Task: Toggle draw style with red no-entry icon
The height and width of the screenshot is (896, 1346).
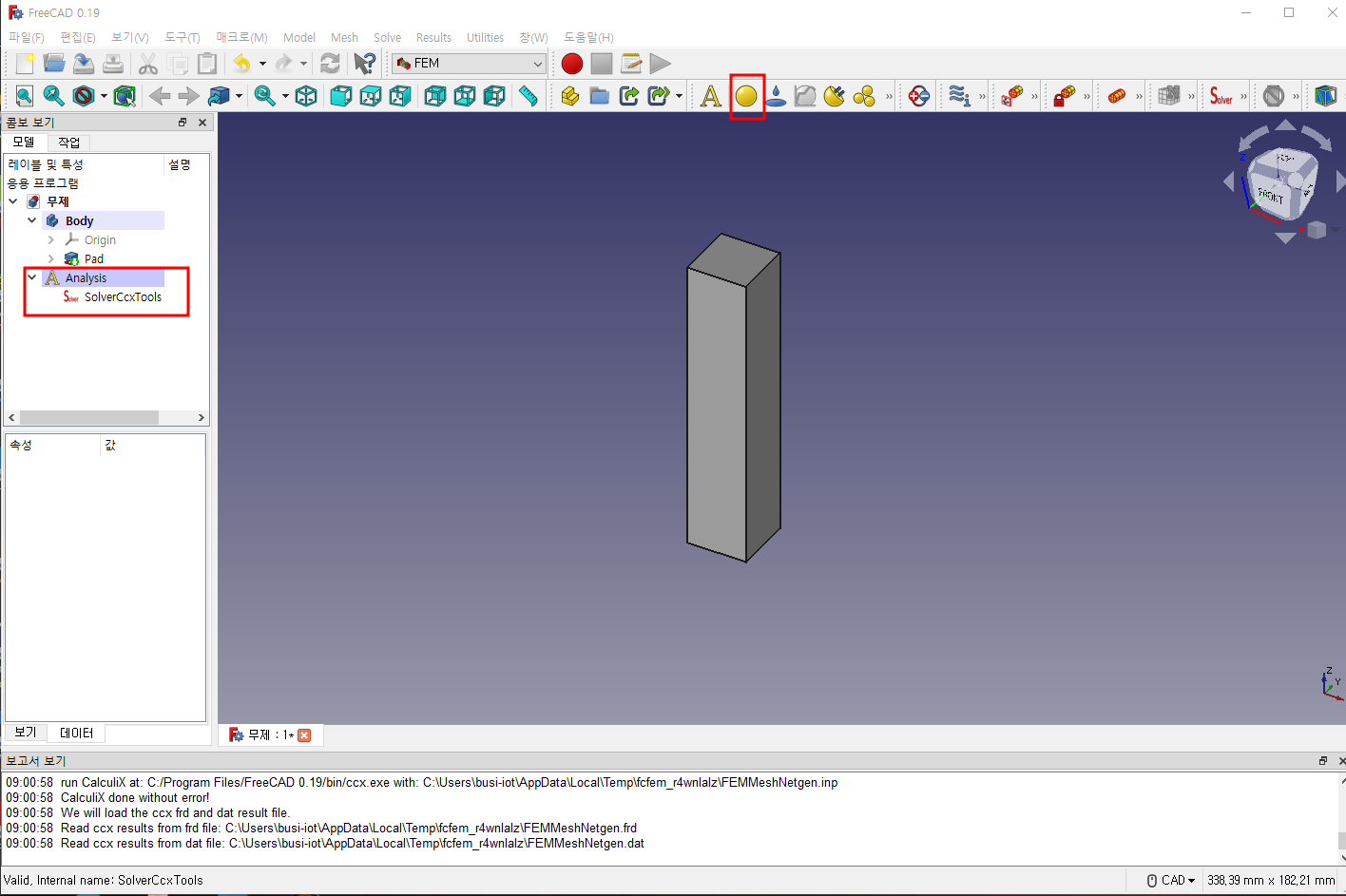Action: (84, 96)
